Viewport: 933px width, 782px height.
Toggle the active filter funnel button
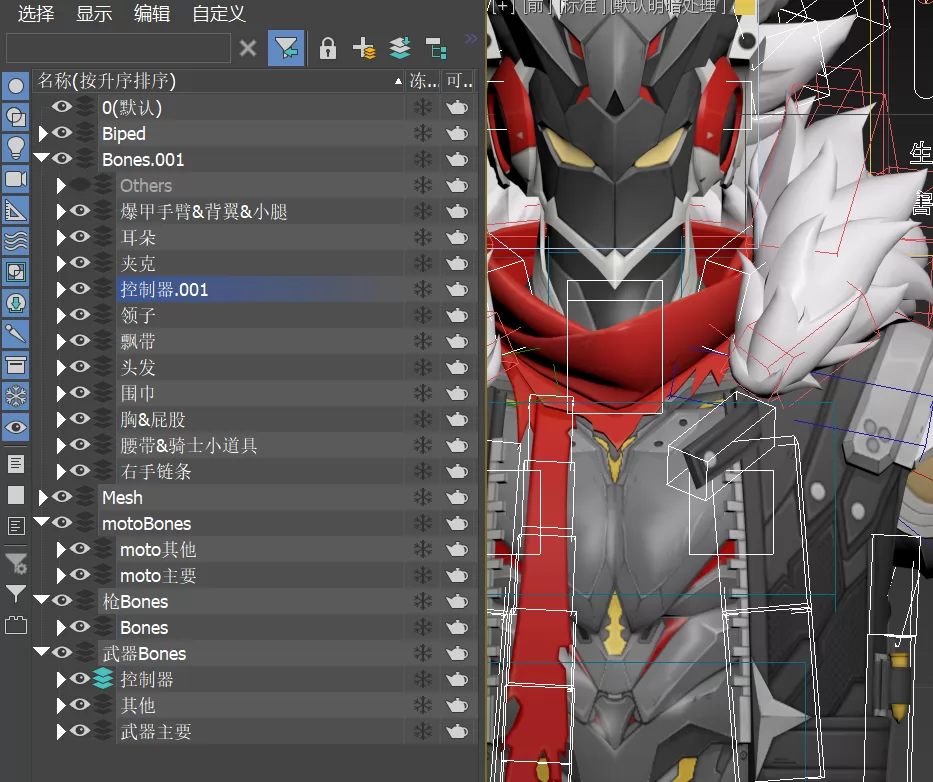[x=286, y=48]
